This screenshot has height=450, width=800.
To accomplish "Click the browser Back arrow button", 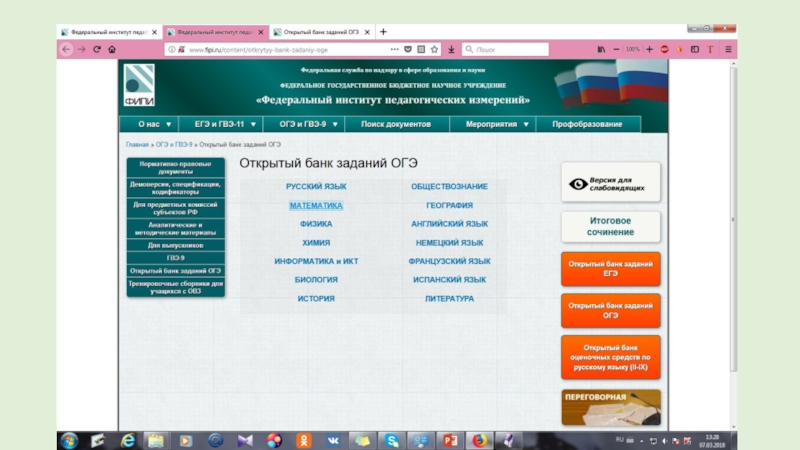I will tap(66, 49).
